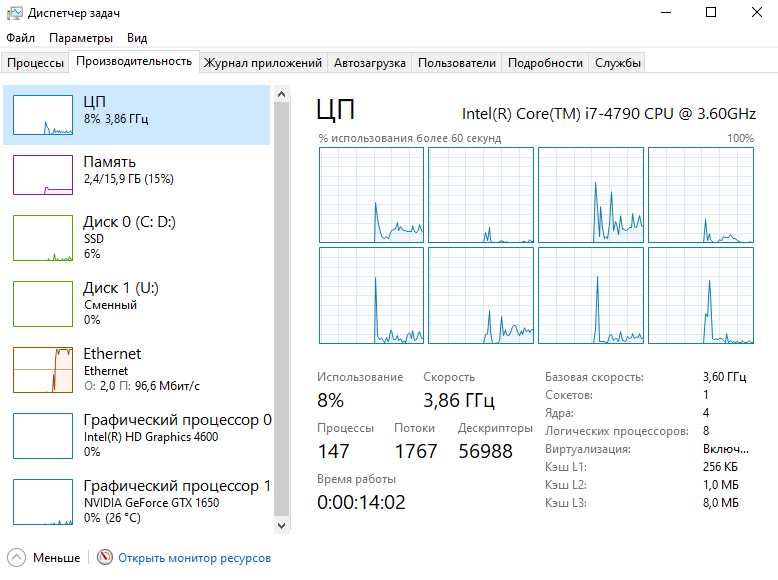Click the ЦП entry in the sidebar list
The width and height of the screenshot is (778, 580).
[x=136, y=115]
